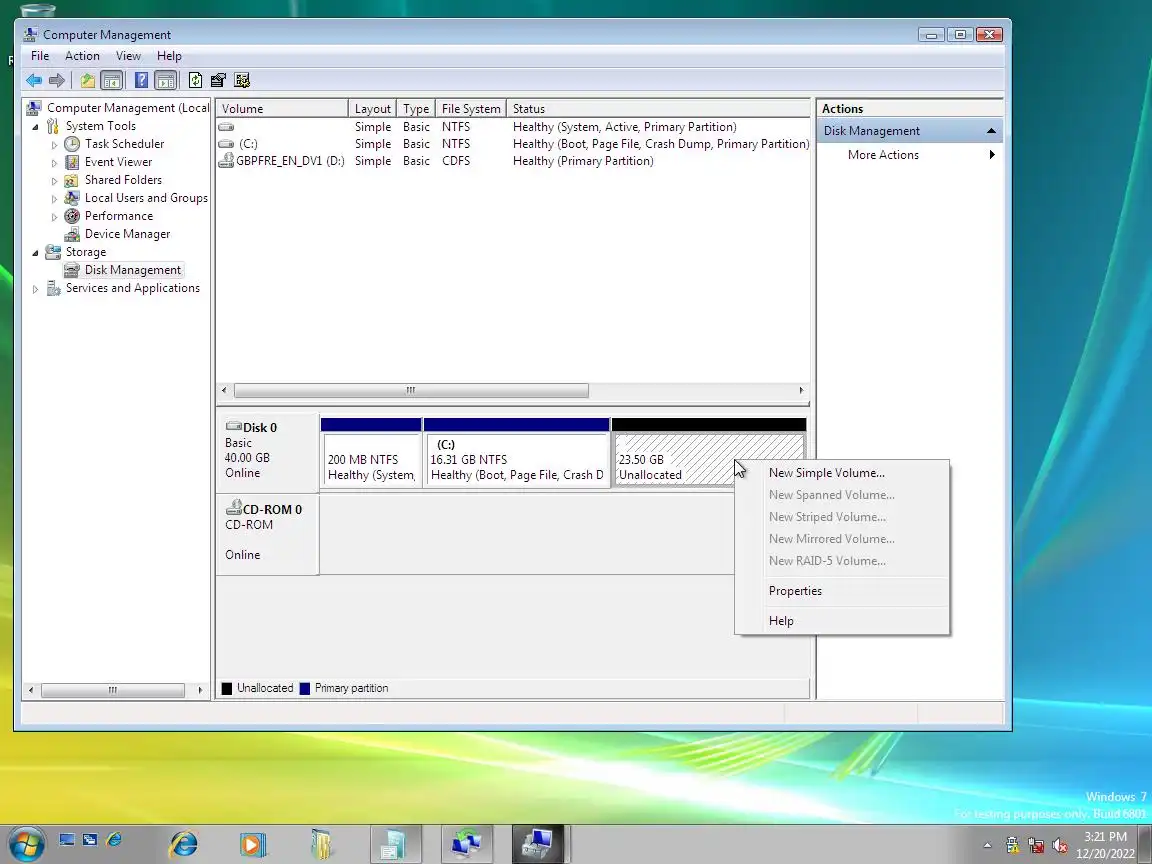Click the volume list horizontal scrollbar thumb
Image resolution: width=1152 pixels, height=864 pixels.
[x=411, y=391]
